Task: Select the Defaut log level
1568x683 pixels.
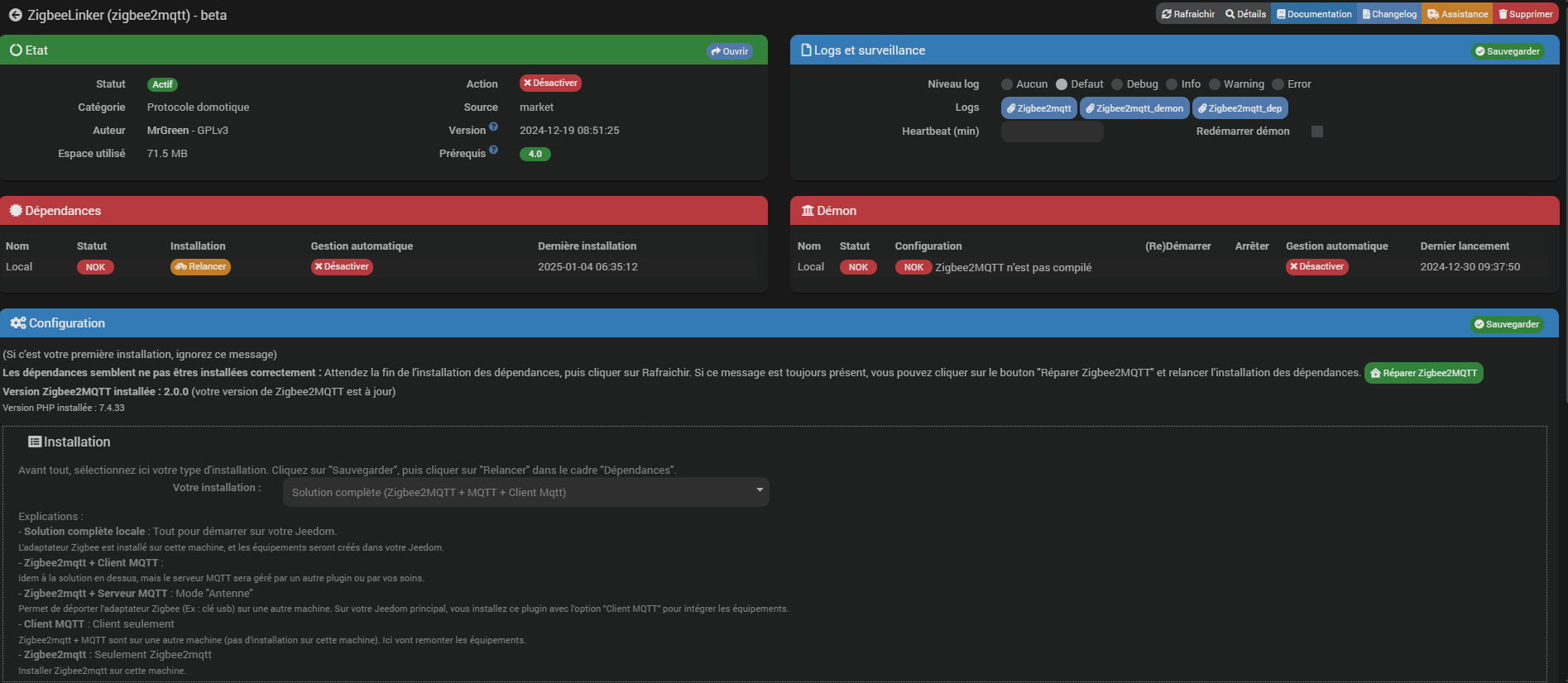Action: coord(1062,84)
